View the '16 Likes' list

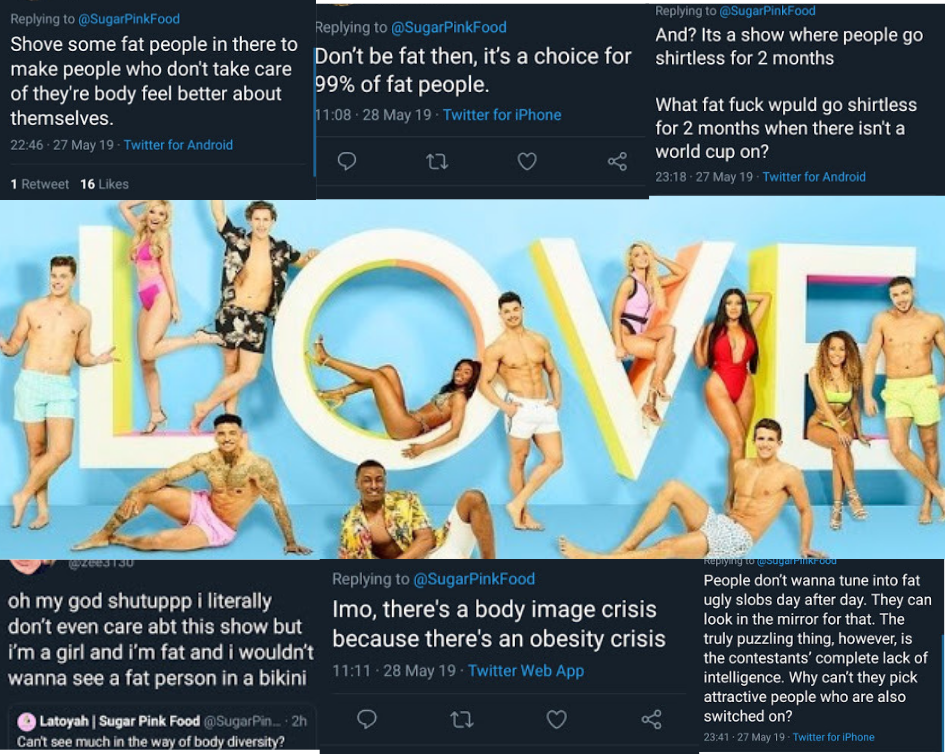point(104,184)
